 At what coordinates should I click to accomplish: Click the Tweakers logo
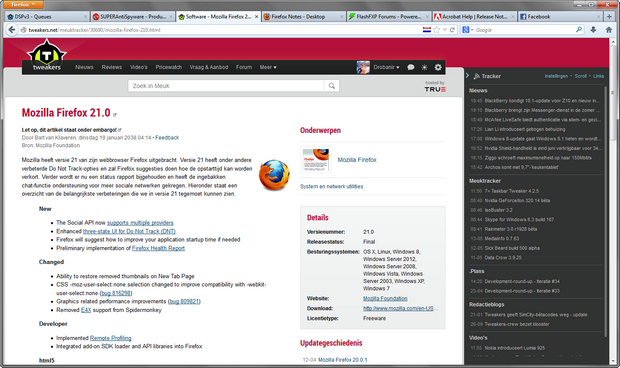[47, 56]
